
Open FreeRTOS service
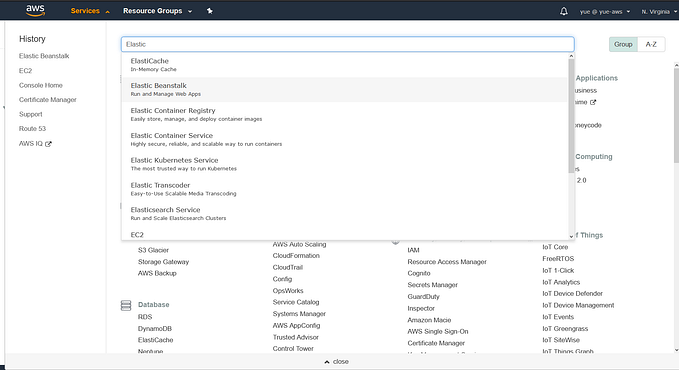[x=558, y=259]
